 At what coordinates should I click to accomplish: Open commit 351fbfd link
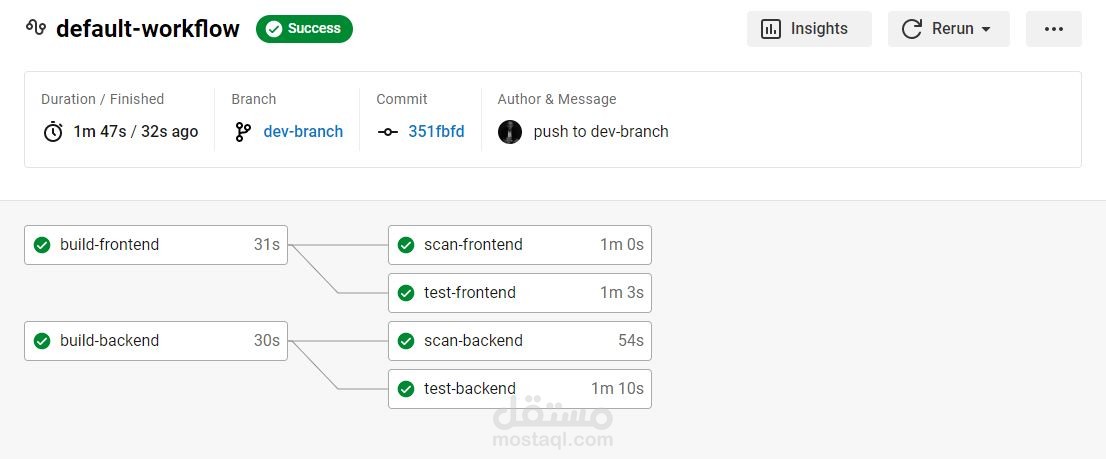[436, 132]
